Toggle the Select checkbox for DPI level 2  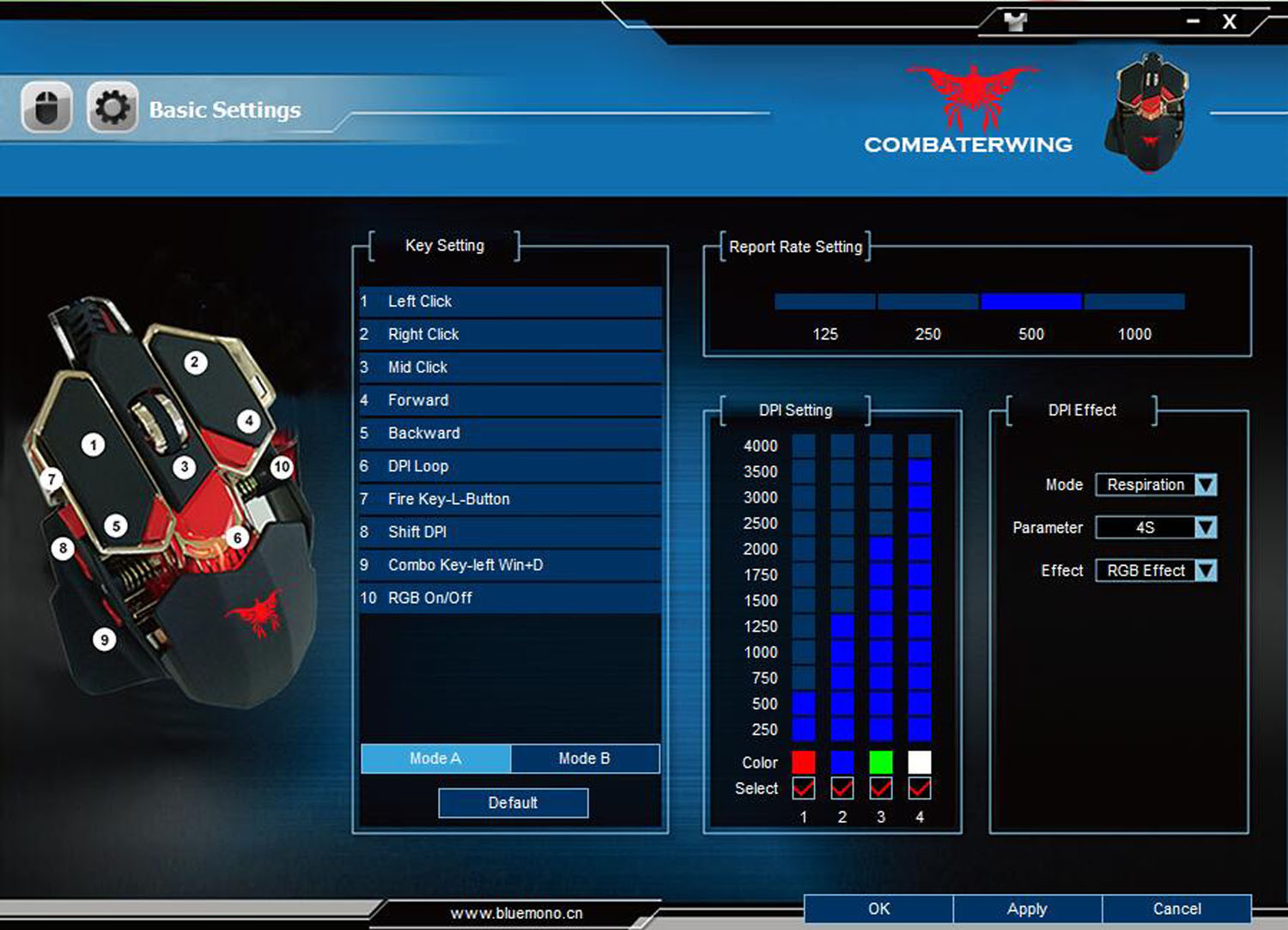[x=842, y=787]
